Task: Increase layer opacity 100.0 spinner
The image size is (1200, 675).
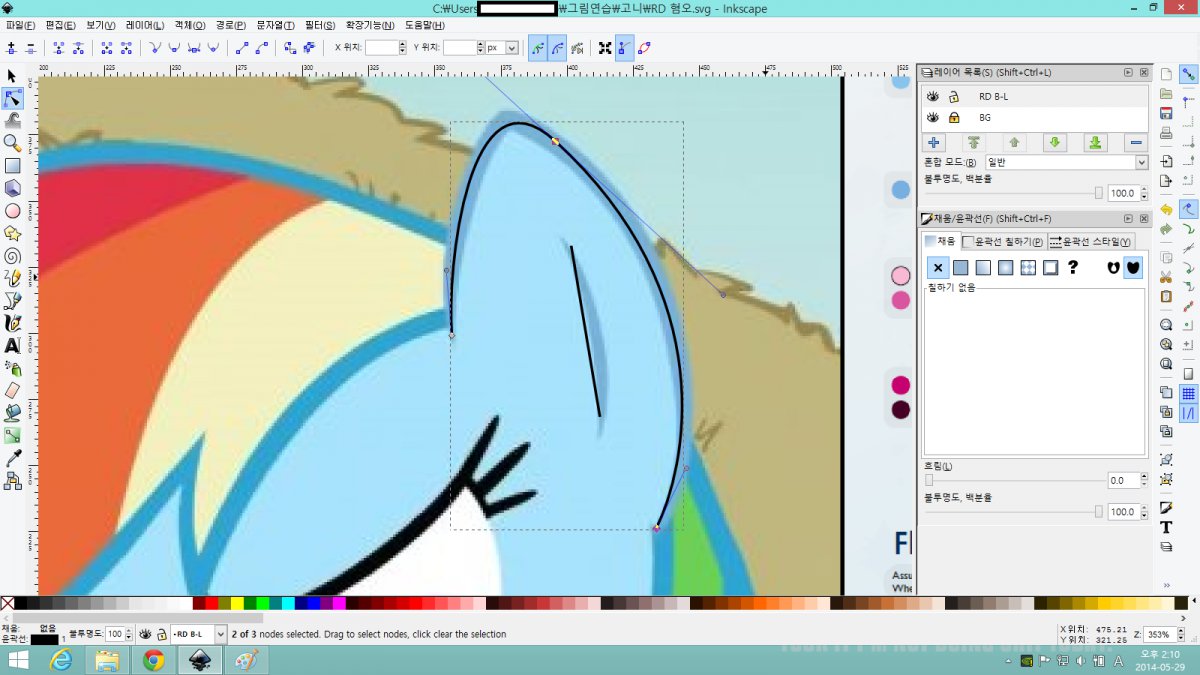Action: coord(1143,190)
